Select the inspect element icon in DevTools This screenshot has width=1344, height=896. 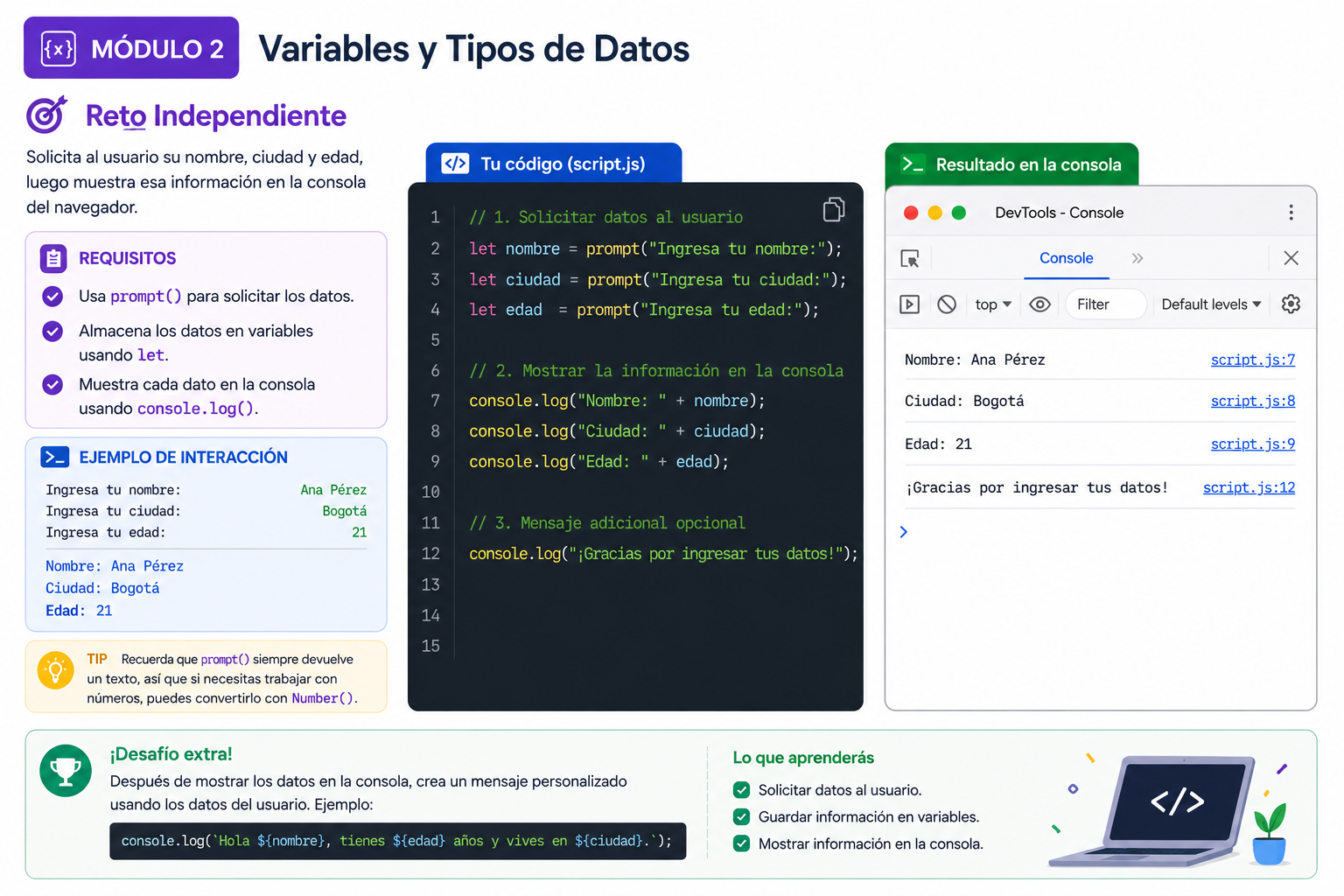coord(910,258)
